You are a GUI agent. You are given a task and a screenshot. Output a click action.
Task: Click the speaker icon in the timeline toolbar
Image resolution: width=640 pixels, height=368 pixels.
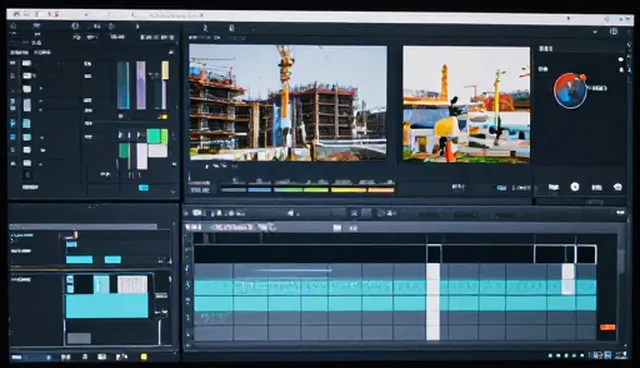click(x=291, y=213)
